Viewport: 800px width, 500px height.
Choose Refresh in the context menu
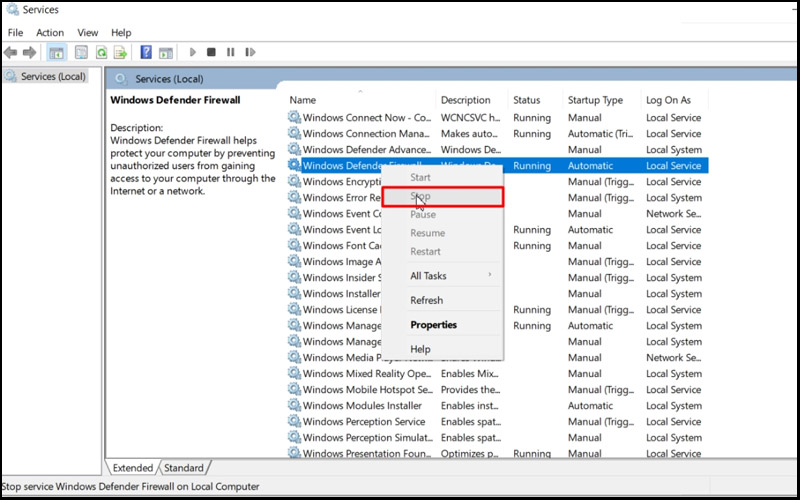(442, 301)
